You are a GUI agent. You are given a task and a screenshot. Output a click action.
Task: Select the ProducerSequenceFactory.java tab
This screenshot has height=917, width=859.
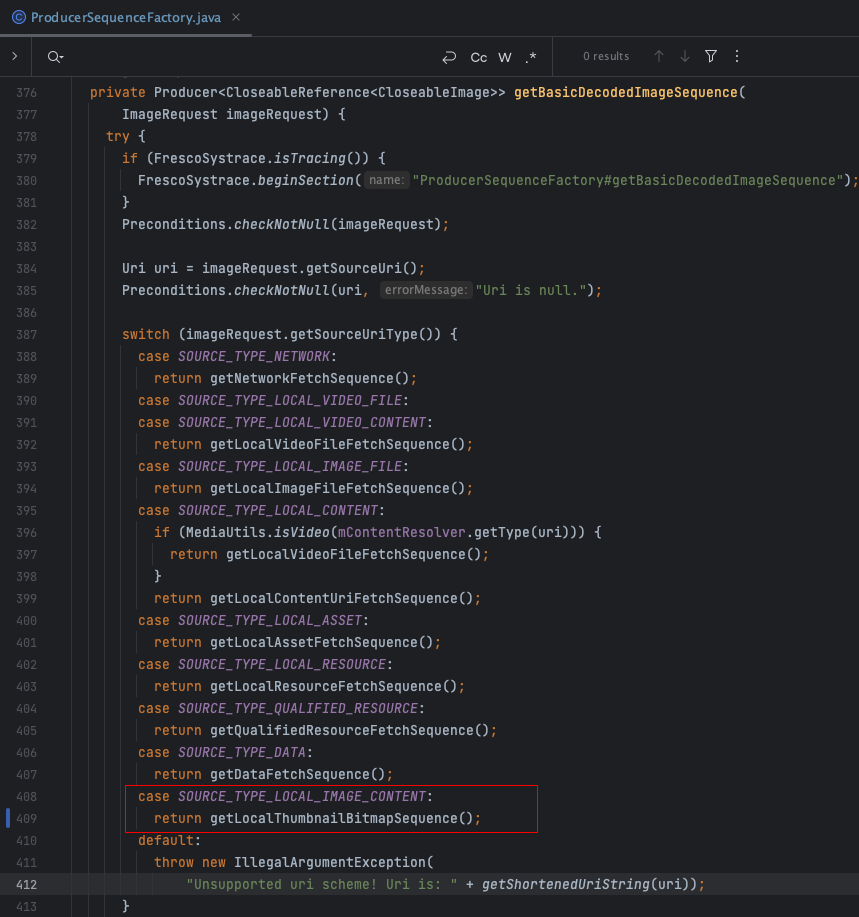tap(126, 18)
